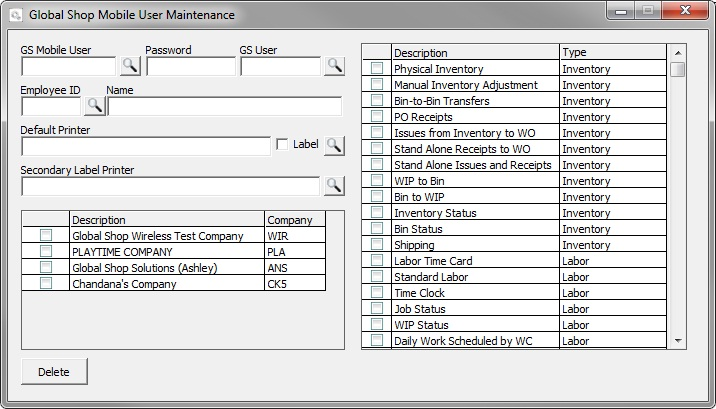Select 'Chandana's Company' description cell
716x409 pixels.
167,283
